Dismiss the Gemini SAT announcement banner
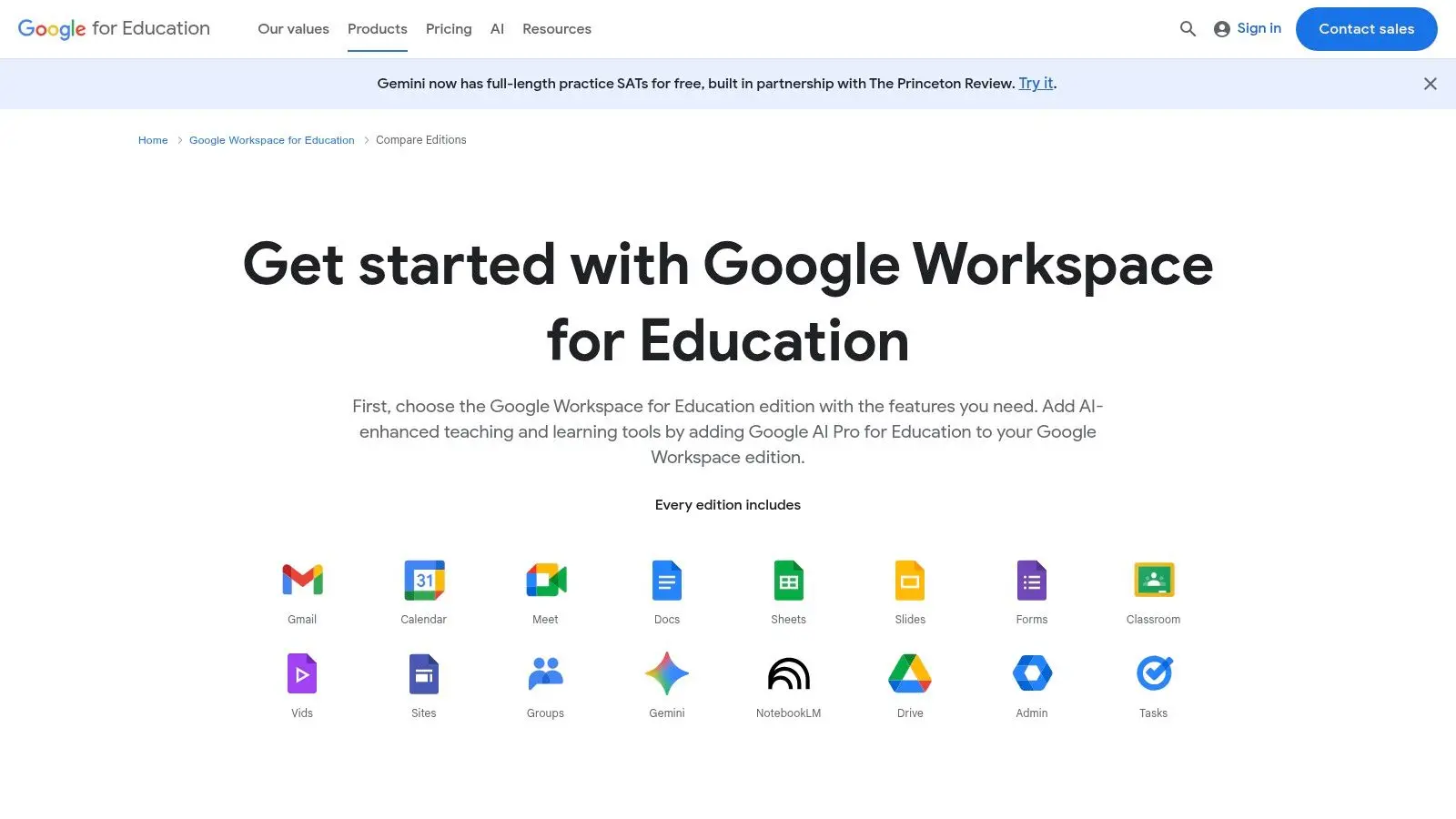Viewport: 1456px width, 819px height. click(x=1431, y=84)
